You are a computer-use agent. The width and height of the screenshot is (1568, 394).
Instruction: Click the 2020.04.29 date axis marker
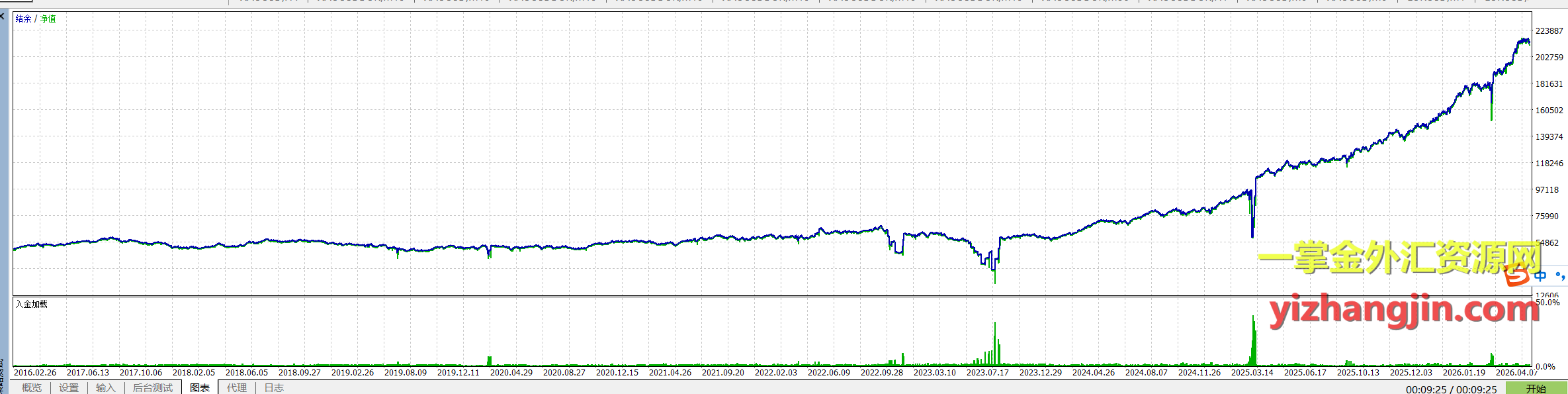pyautogui.click(x=511, y=372)
